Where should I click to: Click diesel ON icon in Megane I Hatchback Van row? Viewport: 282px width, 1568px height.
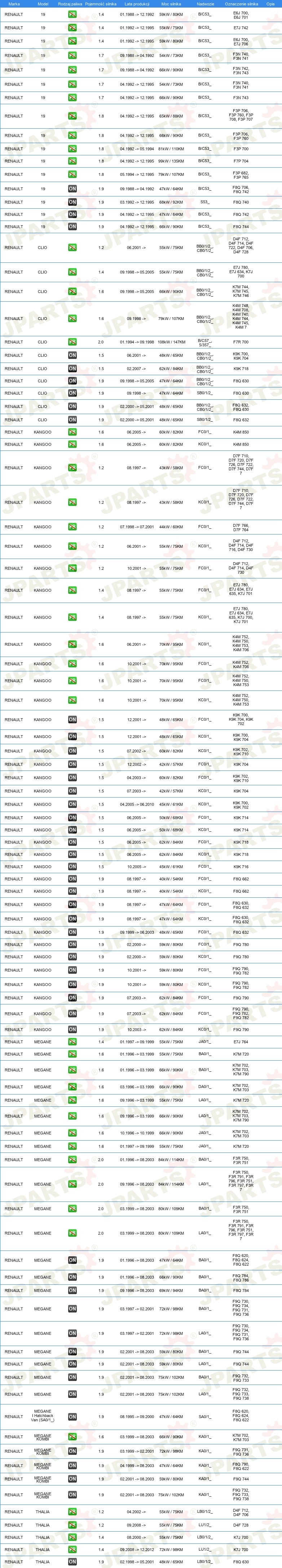pos(72,1416)
